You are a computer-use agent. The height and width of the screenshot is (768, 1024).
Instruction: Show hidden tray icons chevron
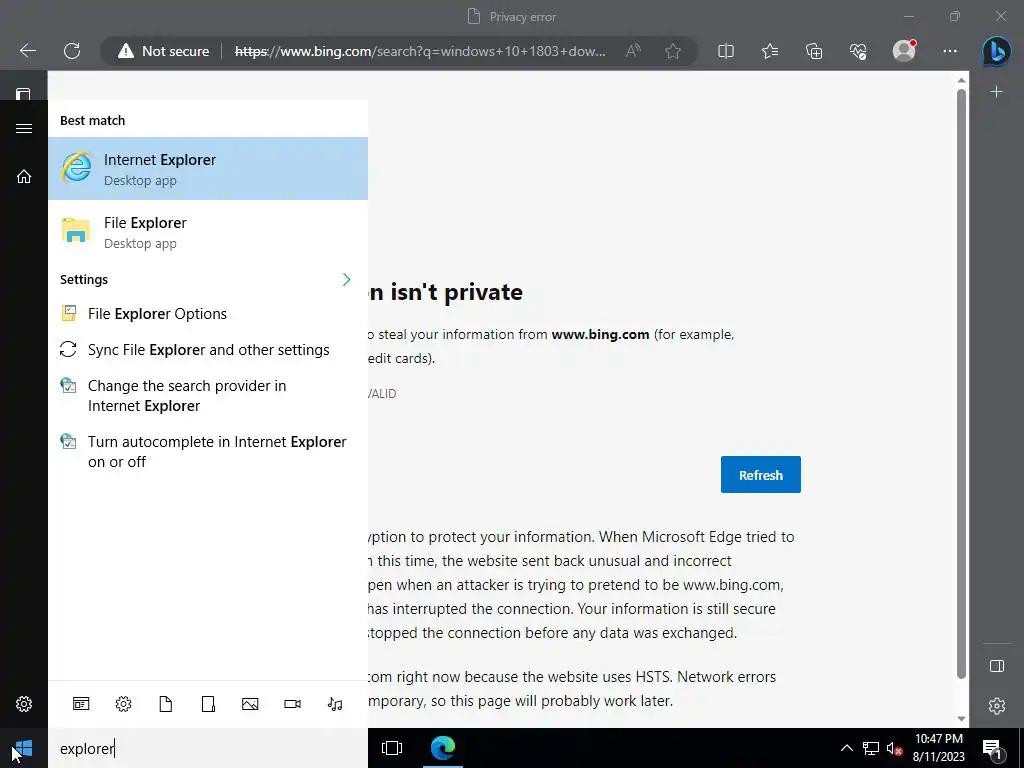coord(846,748)
